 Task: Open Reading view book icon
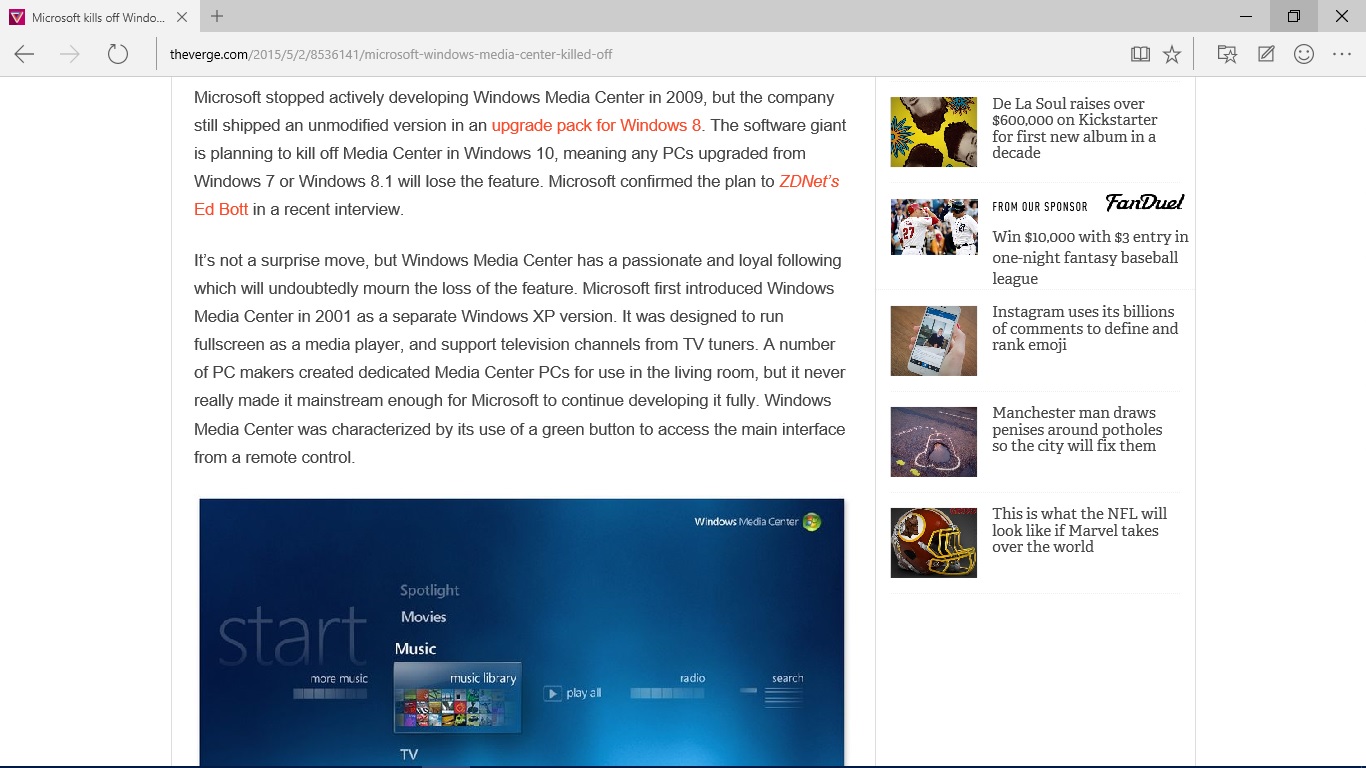1140,55
